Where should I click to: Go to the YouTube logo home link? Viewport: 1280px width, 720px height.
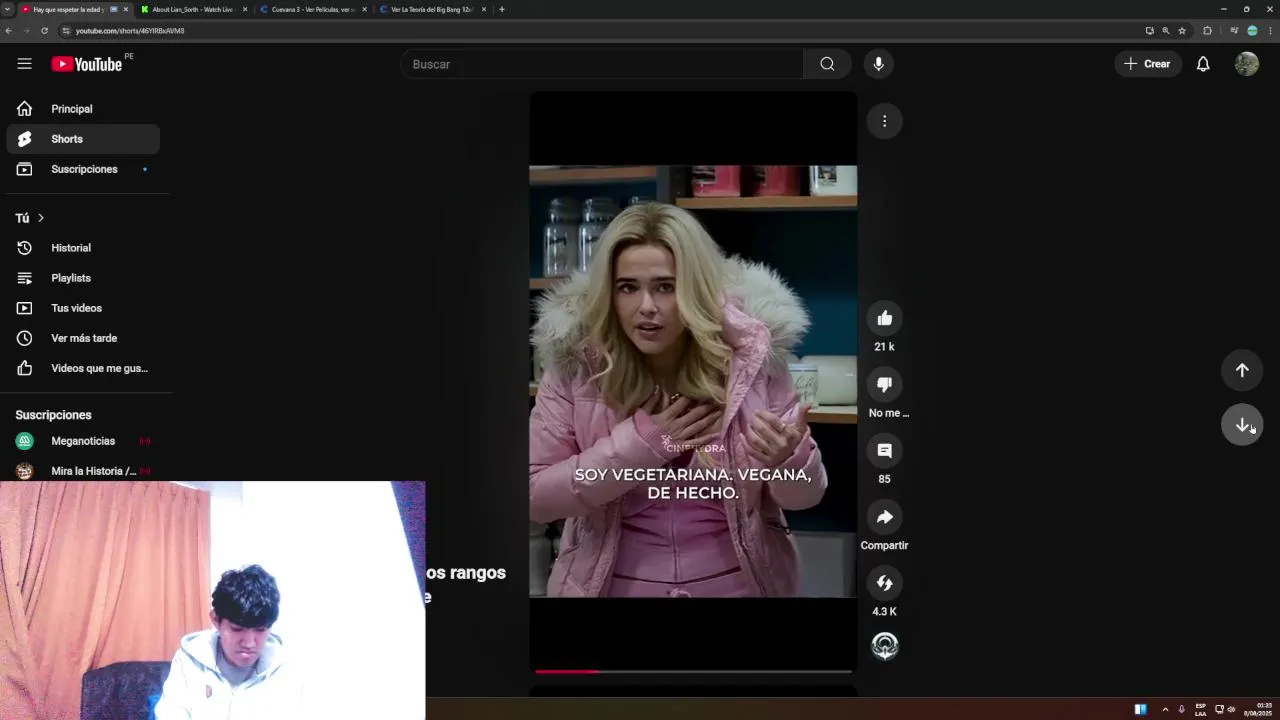(87, 64)
